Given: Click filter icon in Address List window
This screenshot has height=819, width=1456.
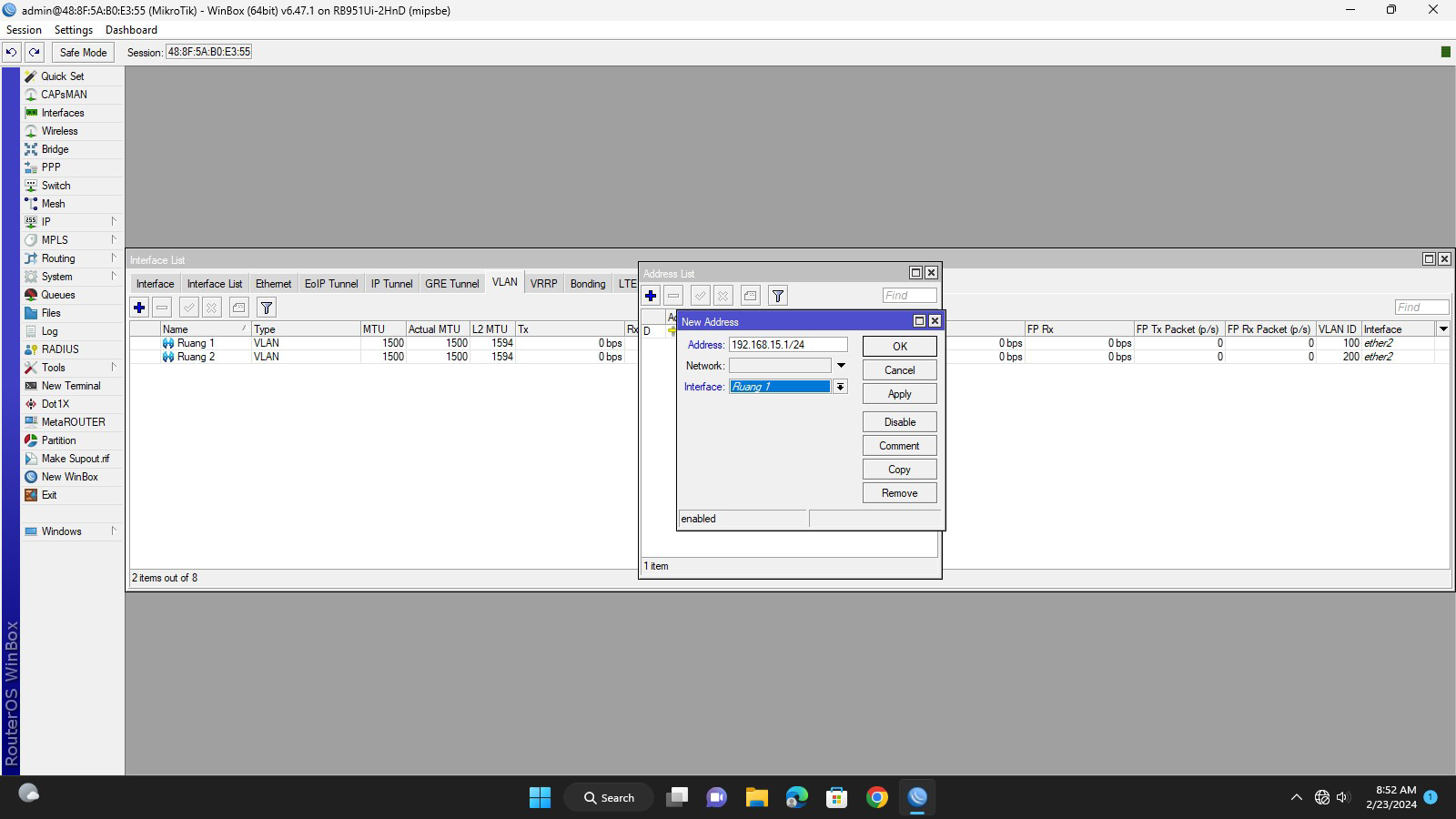Looking at the screenshot, I should tap(778, 296).
